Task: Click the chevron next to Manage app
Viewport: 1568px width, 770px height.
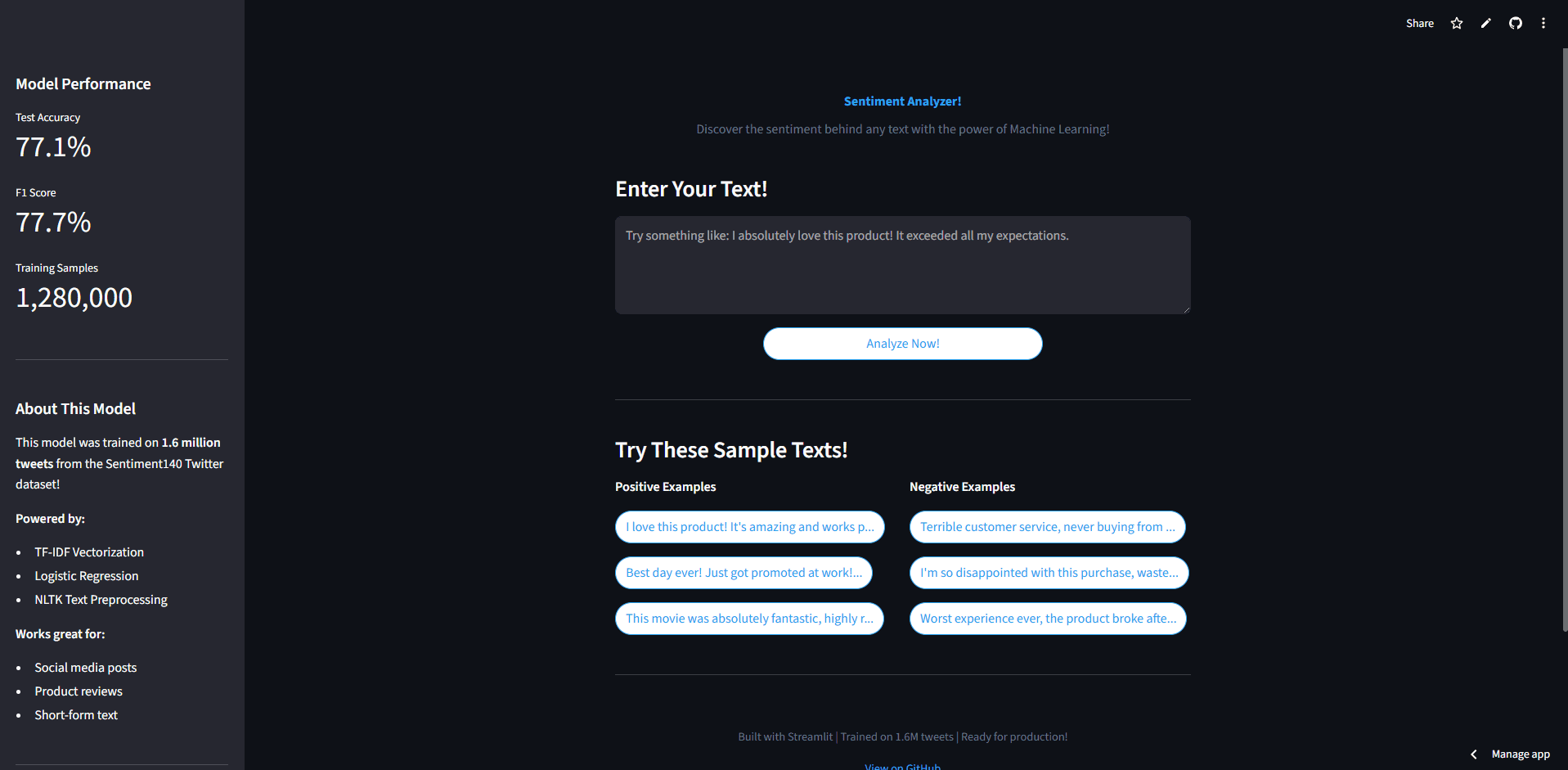Action: point(1473,754)
